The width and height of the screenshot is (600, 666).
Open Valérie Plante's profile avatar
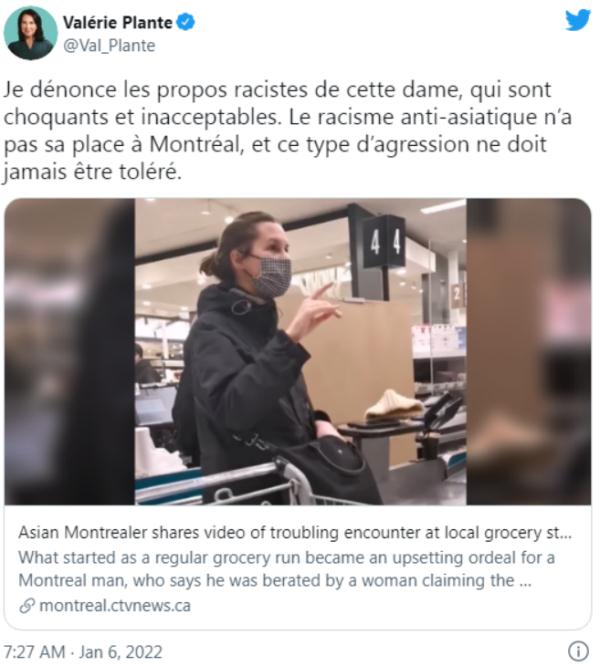[30, 33]
